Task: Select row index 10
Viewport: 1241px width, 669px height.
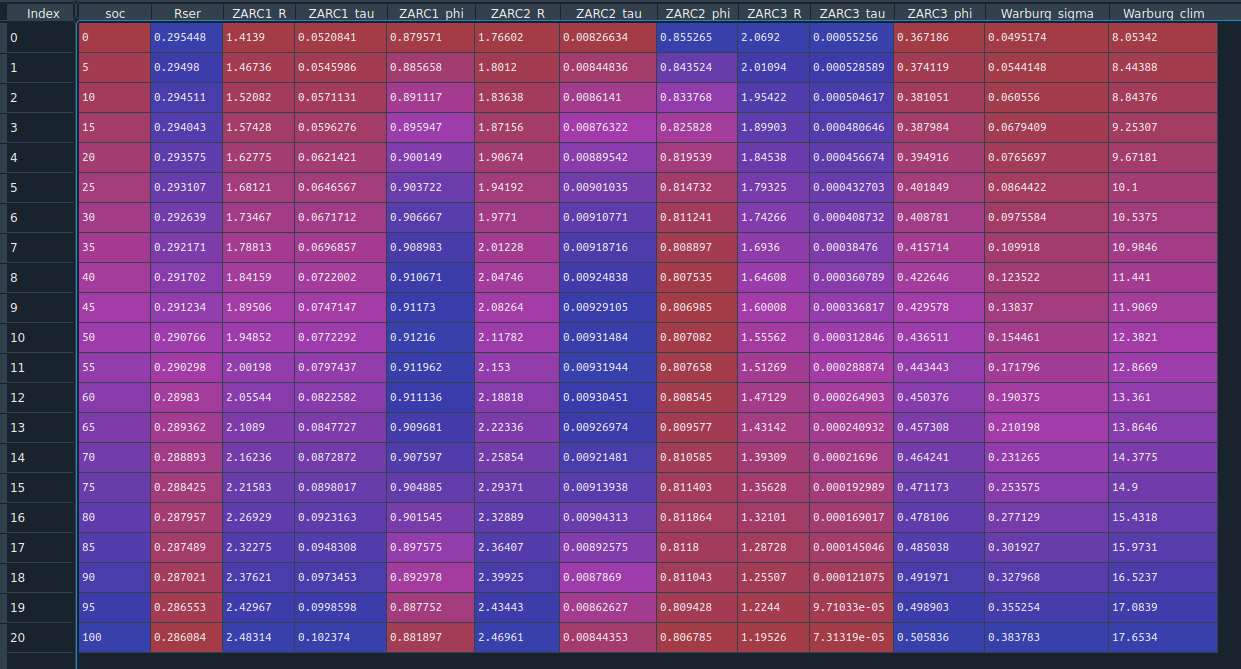Action: click(39, 338)
